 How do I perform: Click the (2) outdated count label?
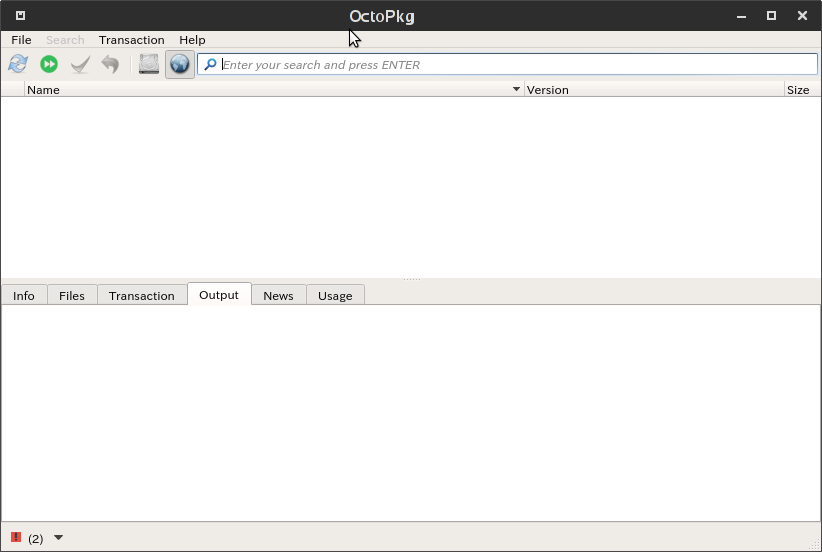pos(36,538)
